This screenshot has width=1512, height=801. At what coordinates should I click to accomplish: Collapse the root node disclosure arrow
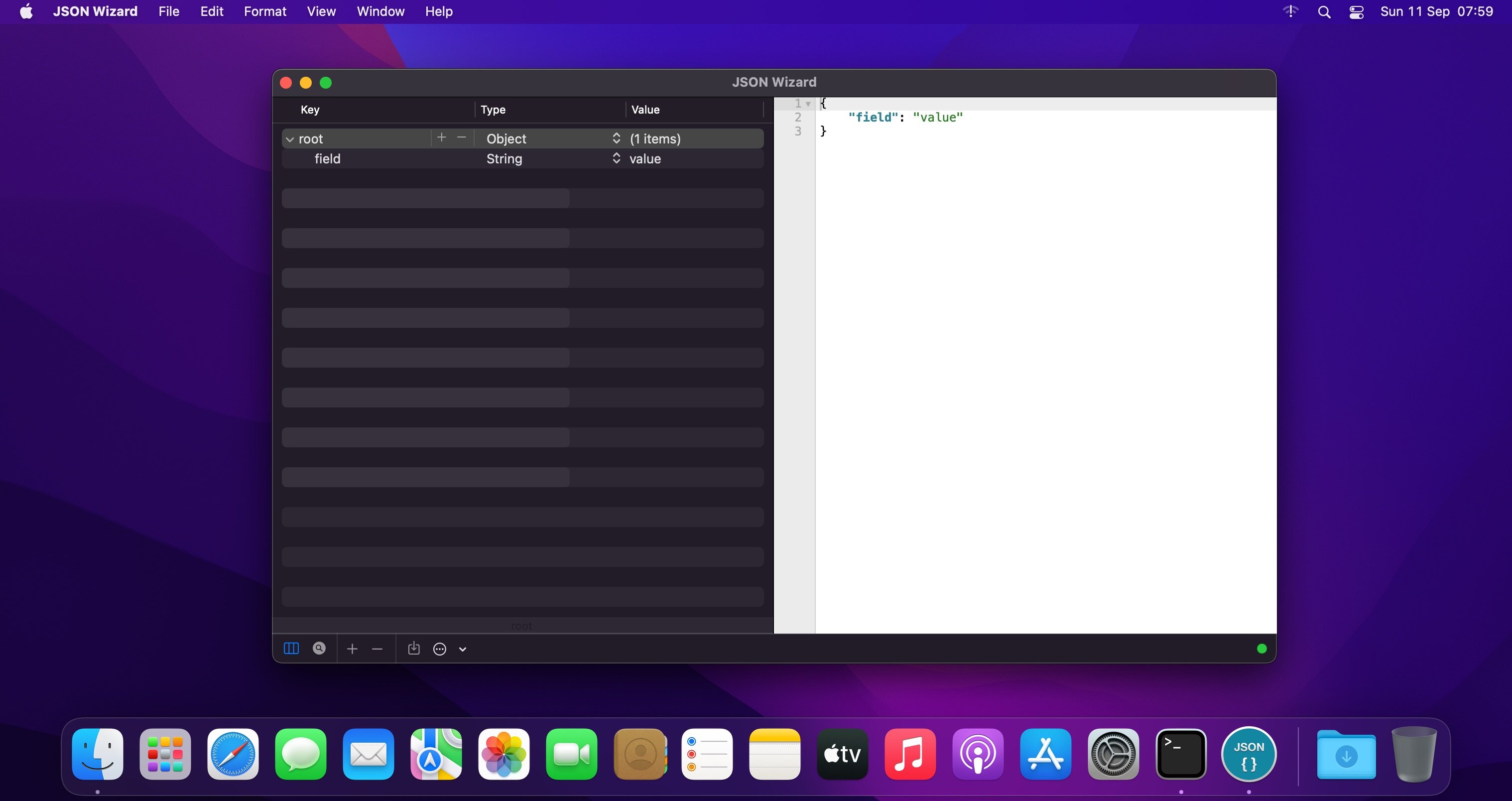(x=290, y=139)
